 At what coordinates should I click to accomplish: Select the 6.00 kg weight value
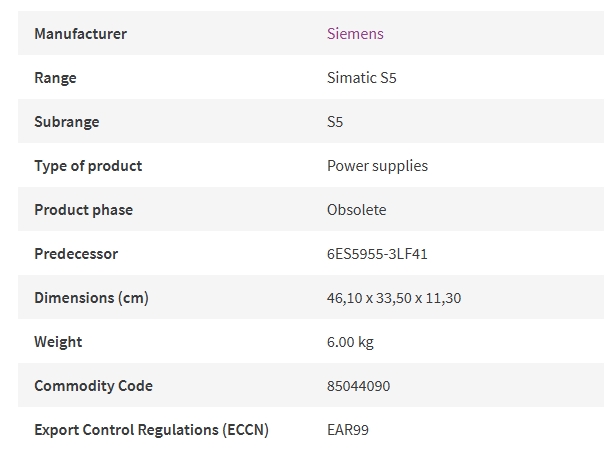coord(350,342)
